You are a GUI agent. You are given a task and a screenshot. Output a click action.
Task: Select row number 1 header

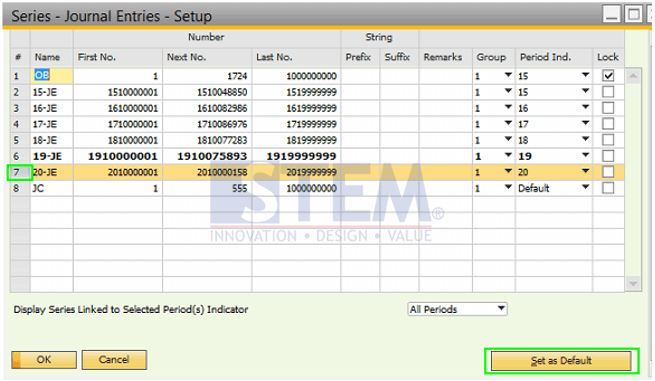coord(20,76)
